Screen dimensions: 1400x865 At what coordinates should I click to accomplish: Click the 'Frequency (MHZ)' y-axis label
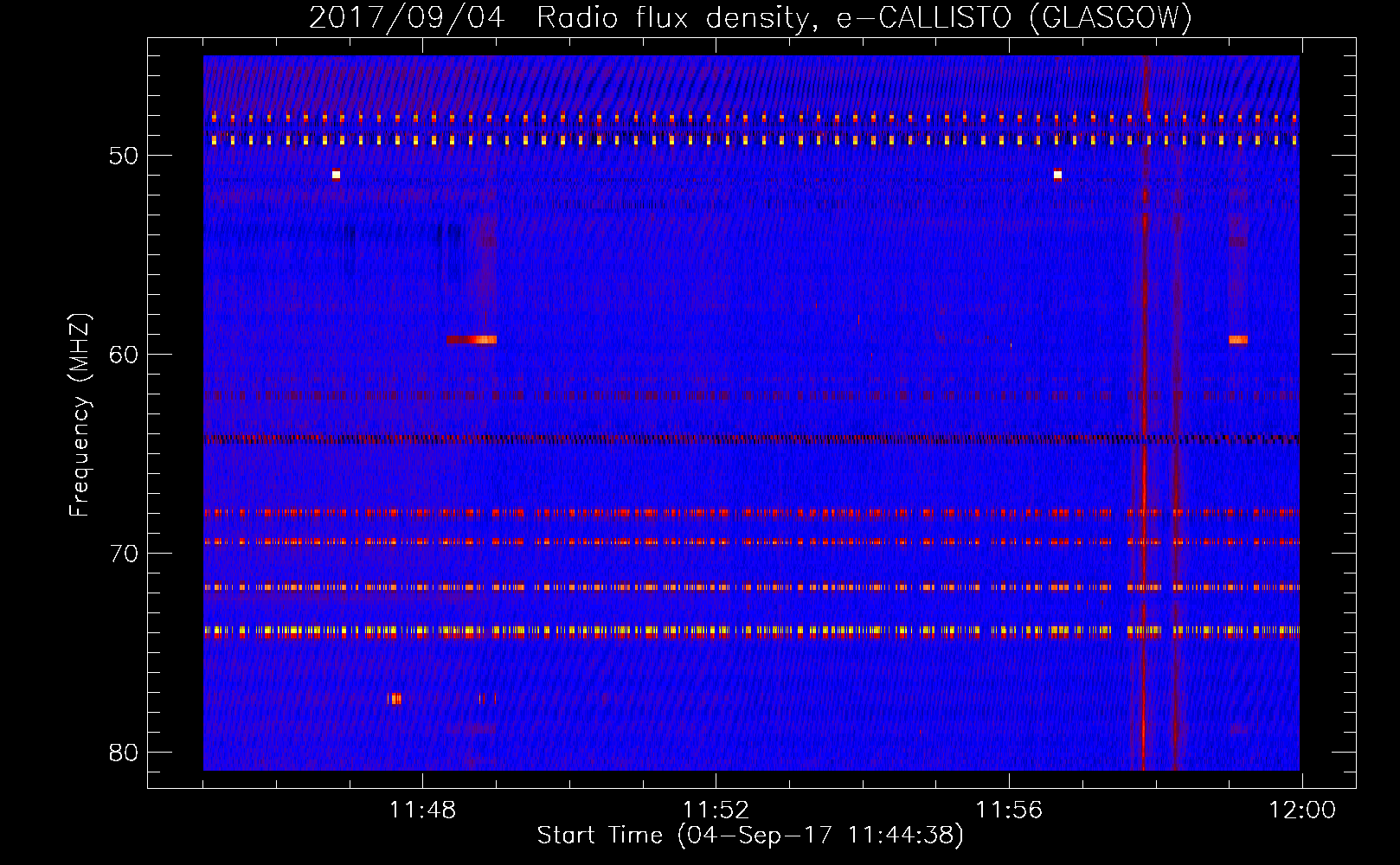pos(80,416)
